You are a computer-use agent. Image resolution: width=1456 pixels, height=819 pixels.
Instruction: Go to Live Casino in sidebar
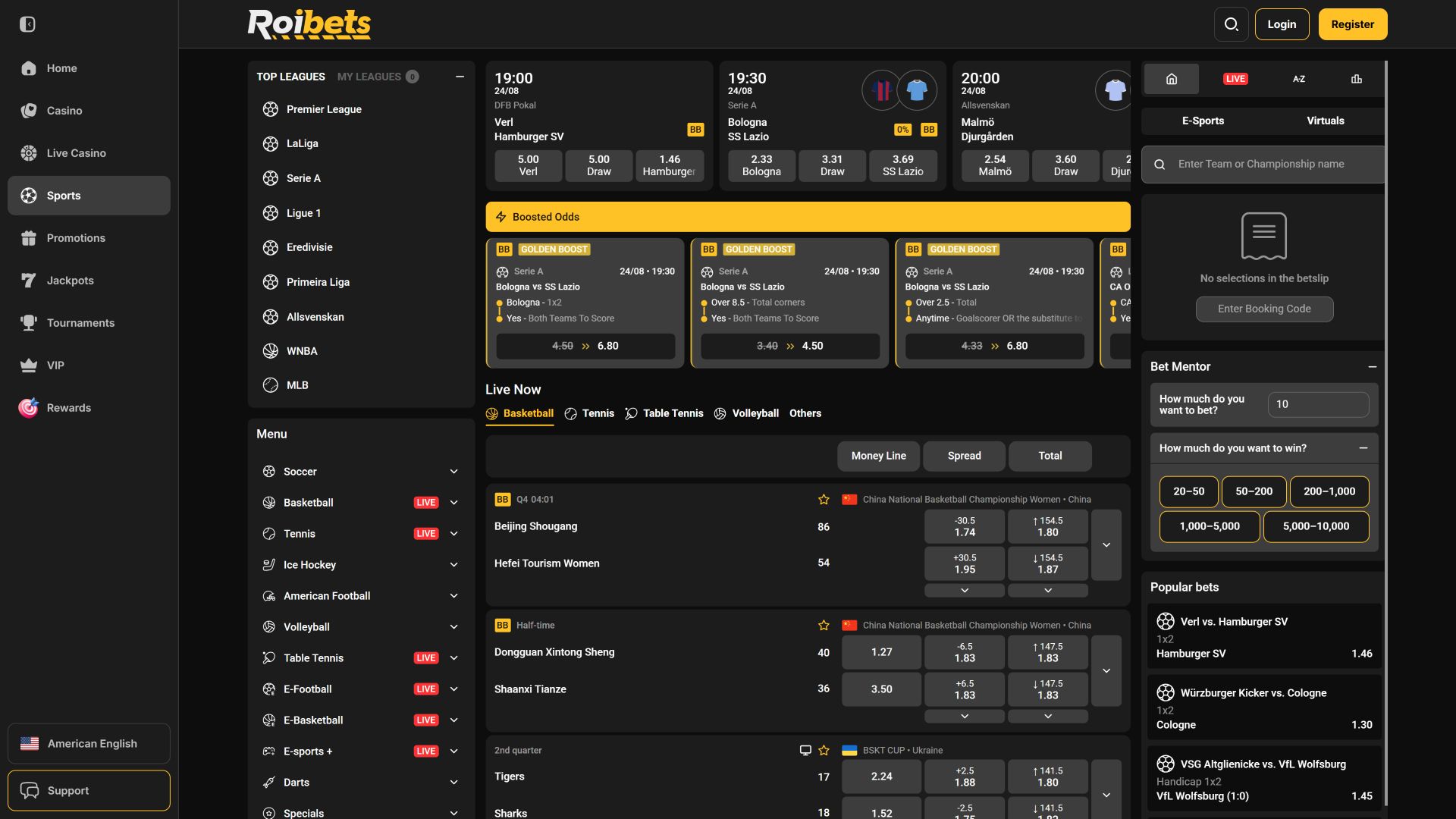tap(89, 153)
